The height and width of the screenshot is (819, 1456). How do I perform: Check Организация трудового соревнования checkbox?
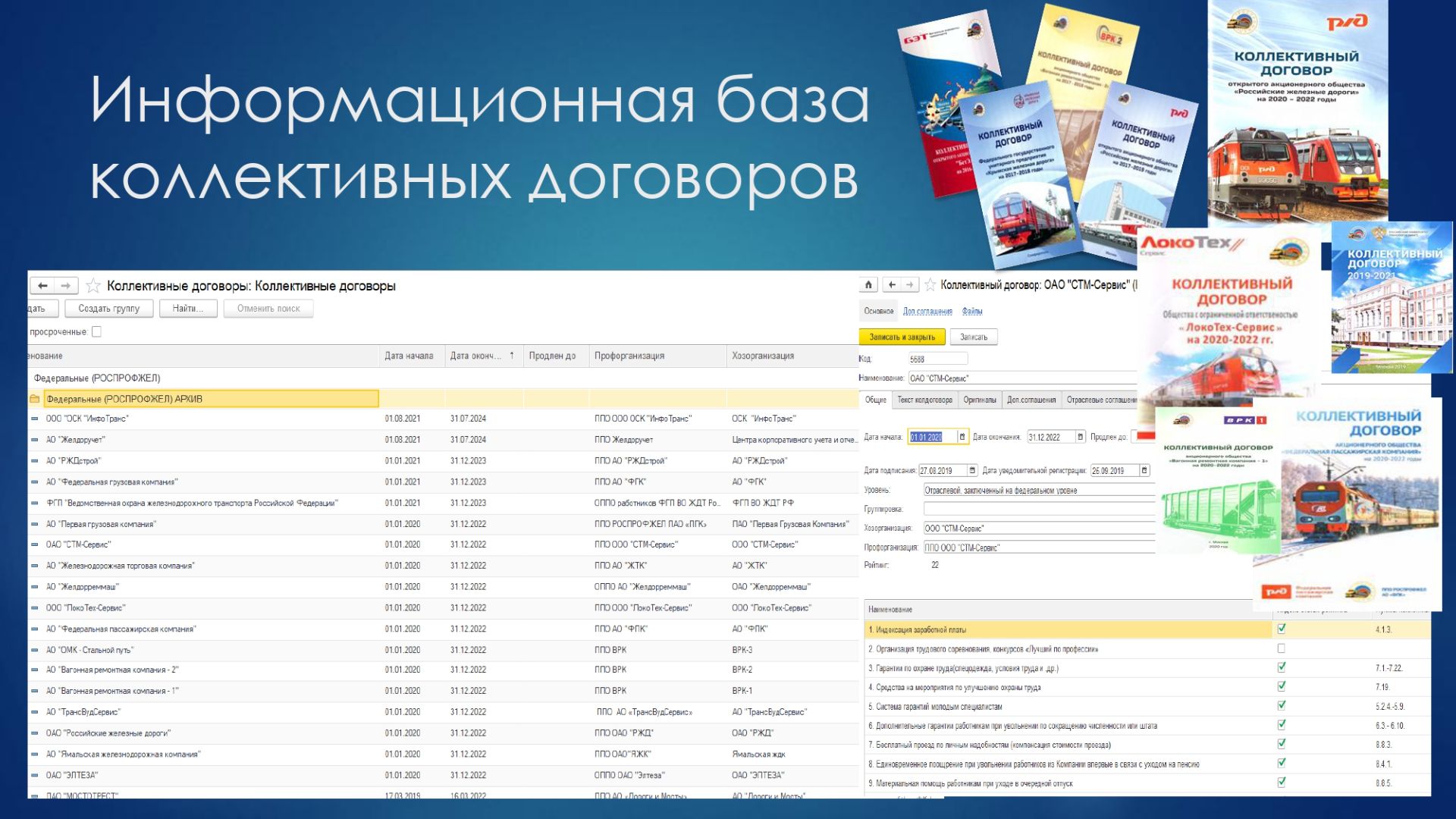pyautogui.click(x=1282, y=648)
